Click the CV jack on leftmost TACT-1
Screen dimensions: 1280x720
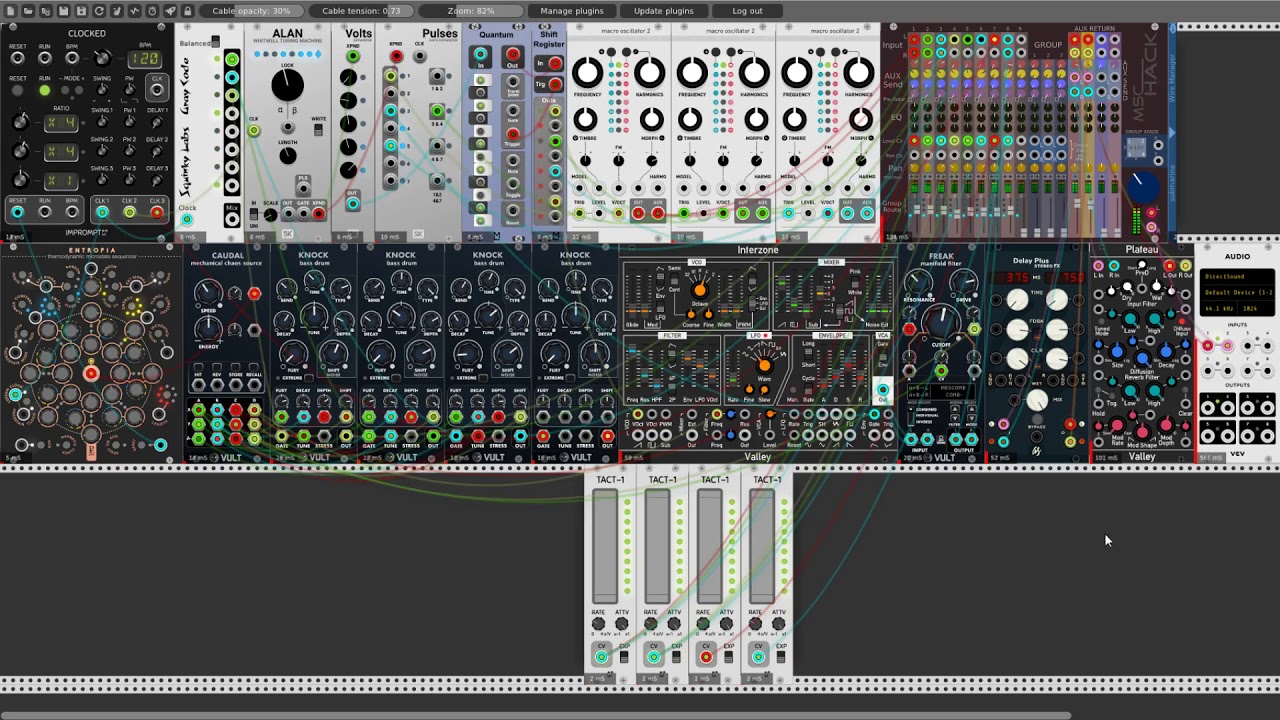(601, 657)
